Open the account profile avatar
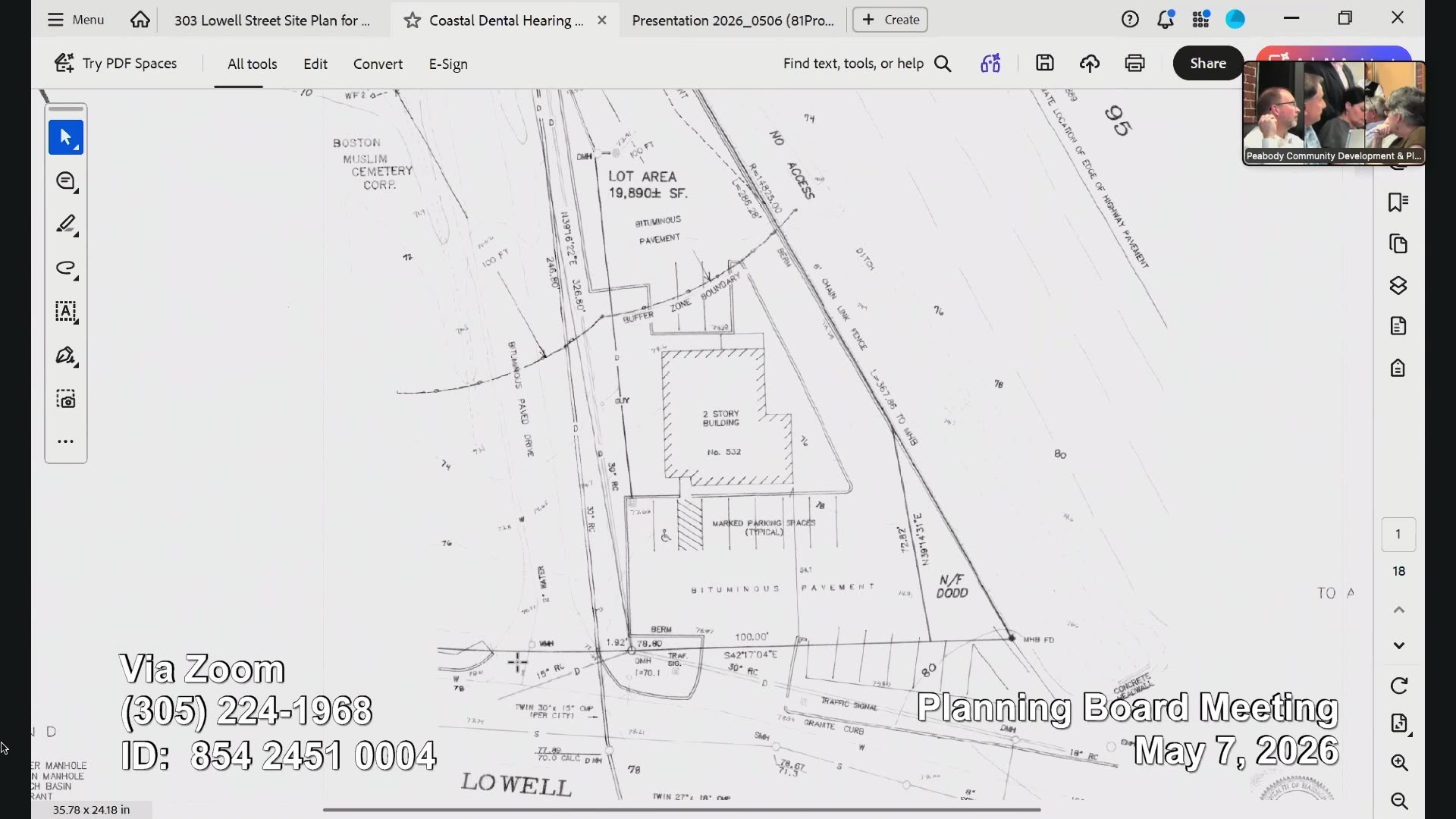The image size is (1456, 819). pos(1235,20)
